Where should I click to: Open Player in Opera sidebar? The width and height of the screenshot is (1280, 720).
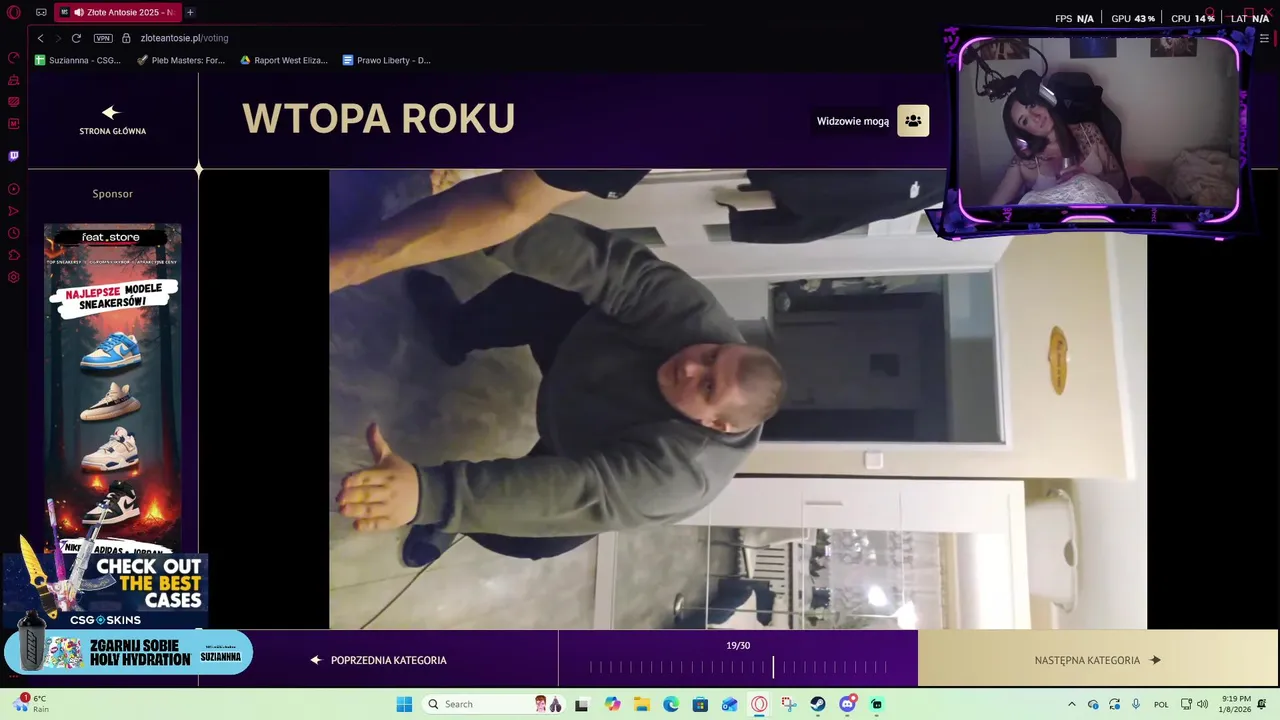tap(14, 189)
